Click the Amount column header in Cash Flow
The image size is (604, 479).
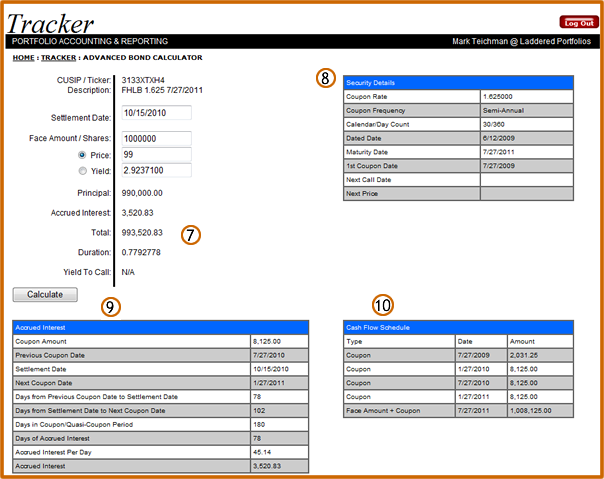540,341
